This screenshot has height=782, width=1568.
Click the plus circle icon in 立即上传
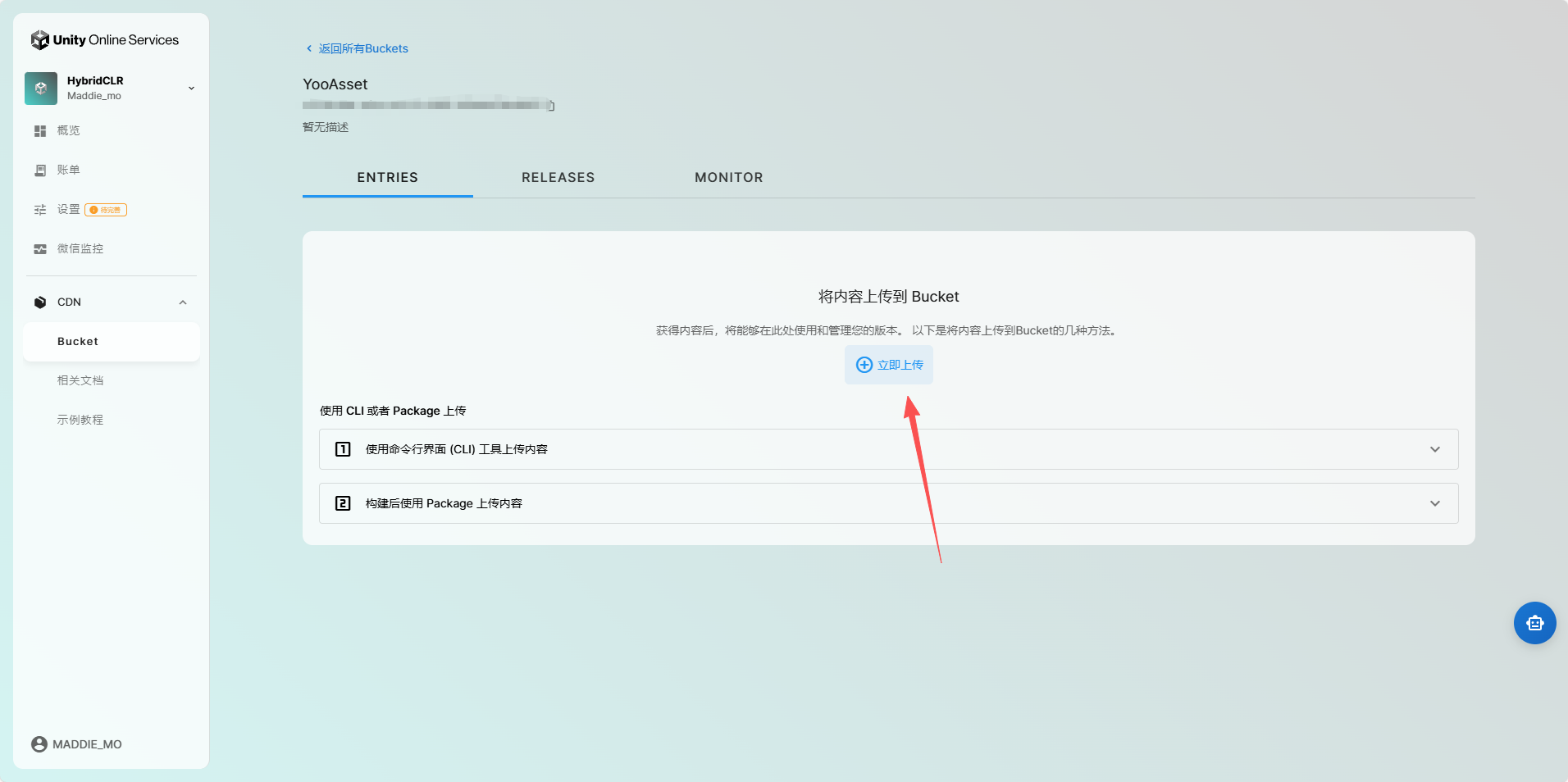click(864, 365)
